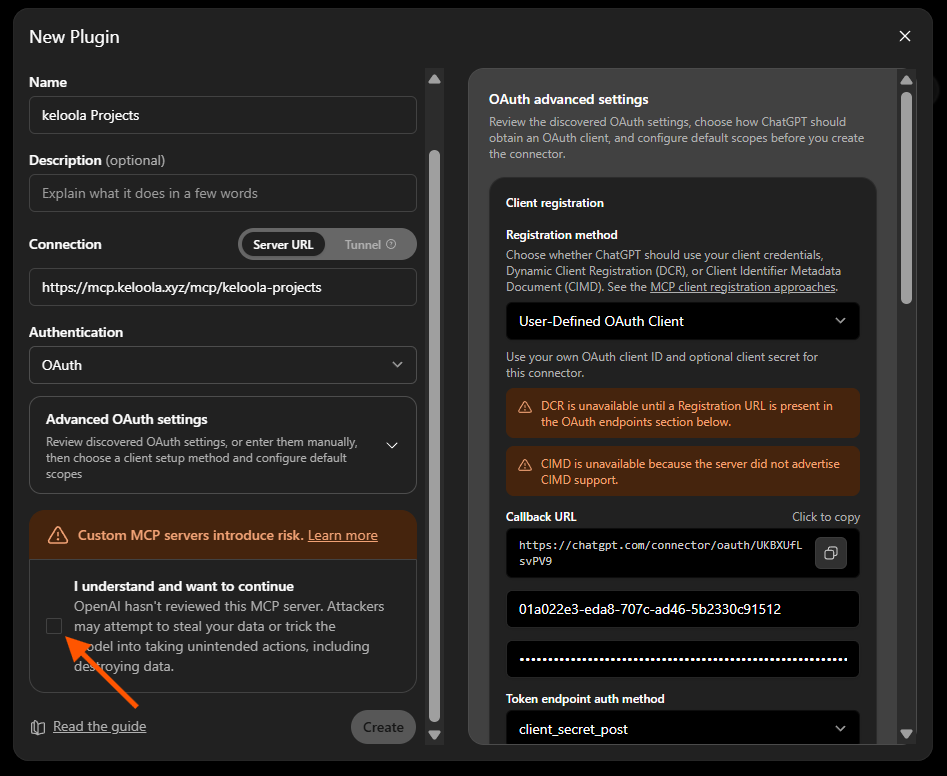Image resolution: width=947 pixels, height=776 pixels.
Task: Click the Tunnel help info icon
Action: pyautogui.click(x=391, y=244)
